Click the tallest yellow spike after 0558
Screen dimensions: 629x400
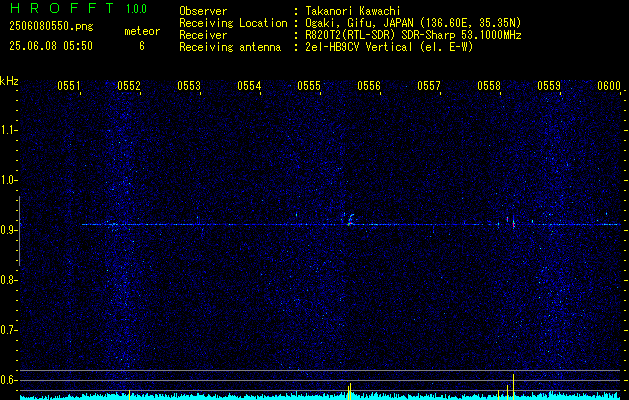coord(513,387)
